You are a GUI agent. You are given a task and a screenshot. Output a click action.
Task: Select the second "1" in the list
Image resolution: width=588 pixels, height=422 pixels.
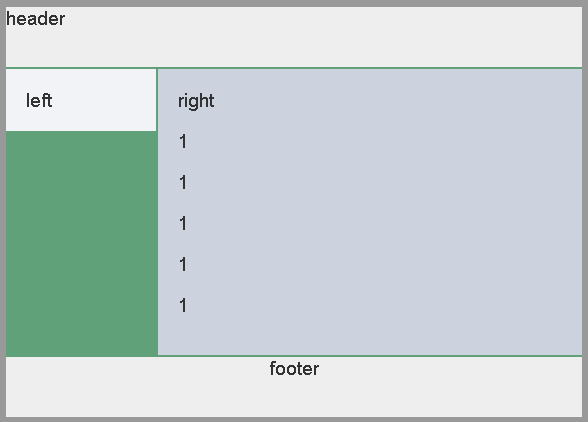tap(183, 183)
